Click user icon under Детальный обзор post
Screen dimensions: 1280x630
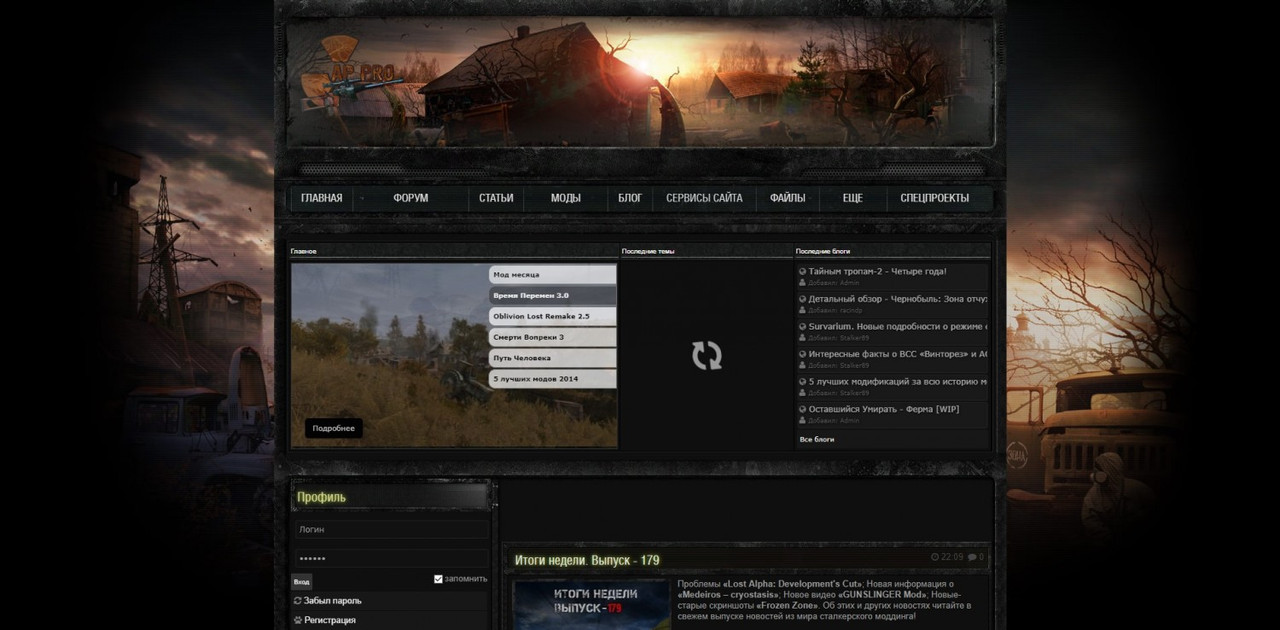click(802, 310)
